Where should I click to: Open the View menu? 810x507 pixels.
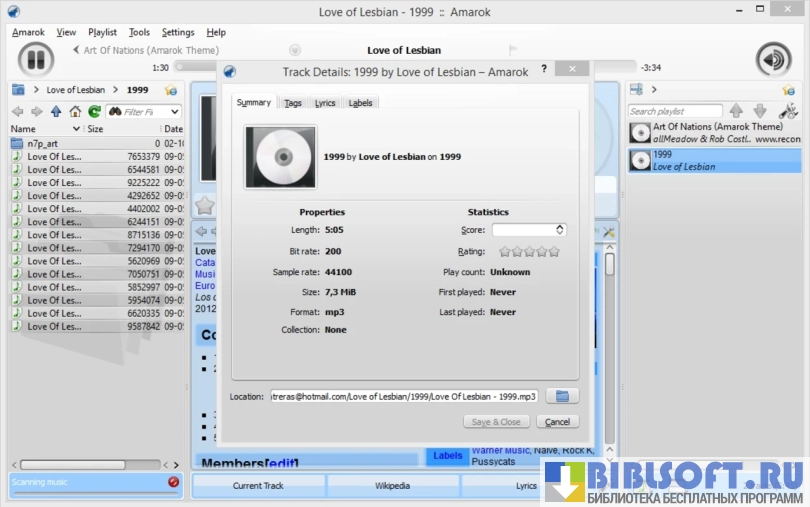(66, 32)
